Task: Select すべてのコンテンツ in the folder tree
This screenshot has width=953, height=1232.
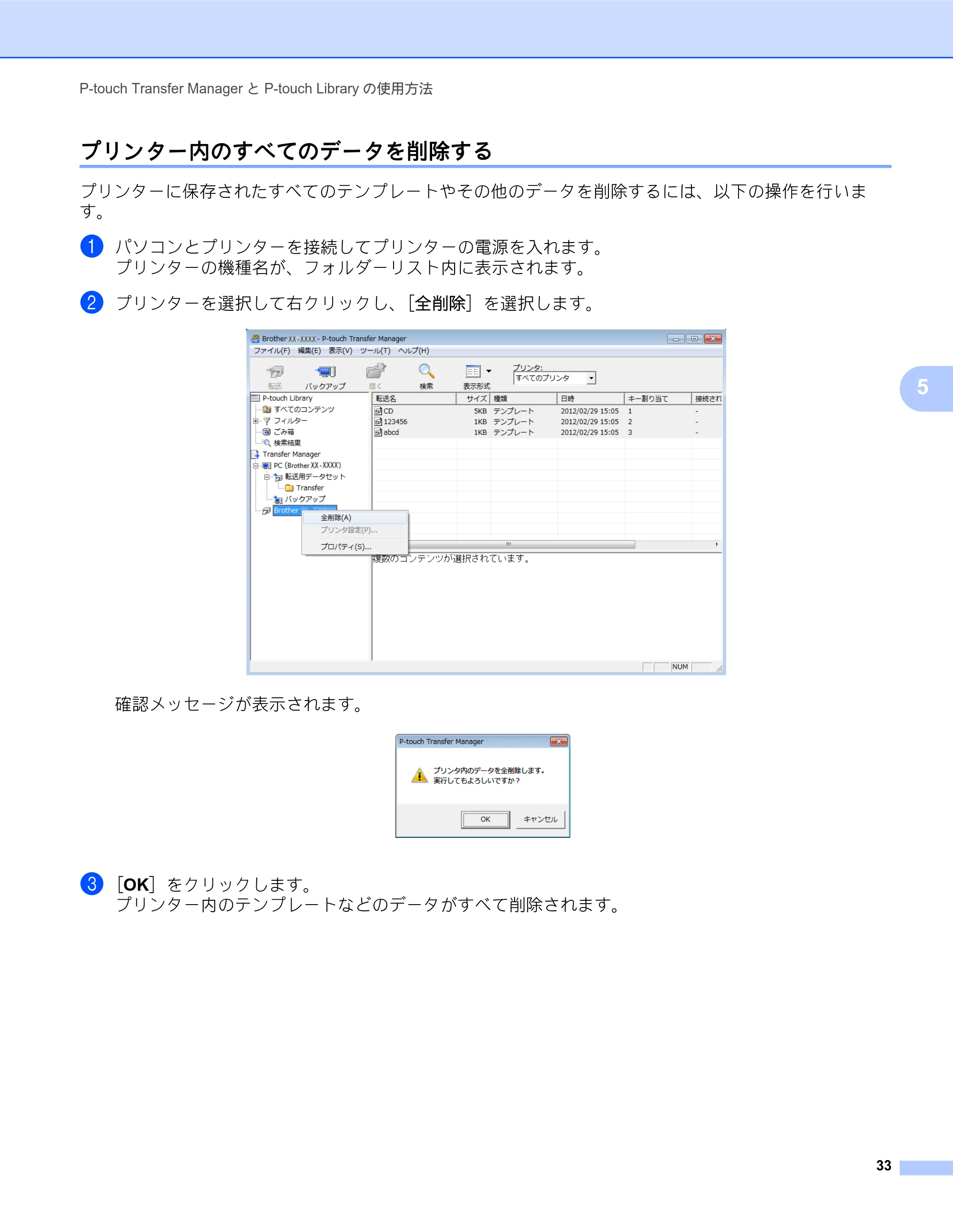Action: pos(304,409)
